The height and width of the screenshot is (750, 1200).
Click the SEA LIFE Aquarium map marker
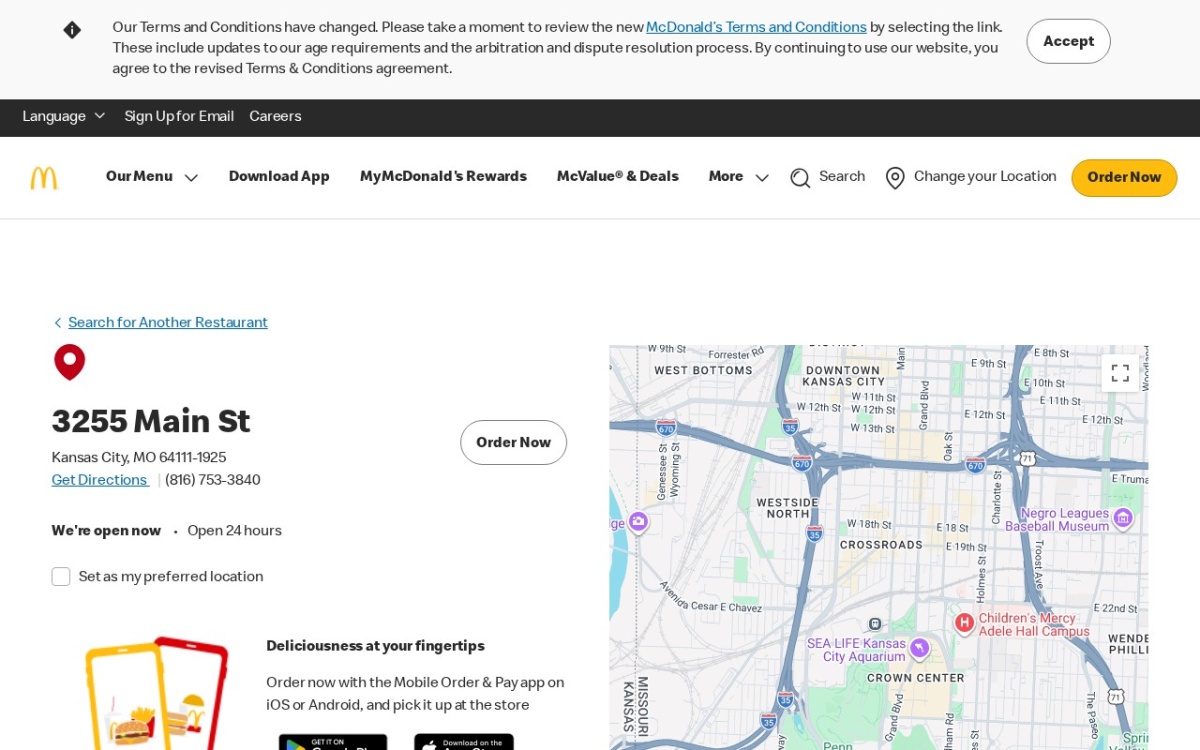point(919,648)
